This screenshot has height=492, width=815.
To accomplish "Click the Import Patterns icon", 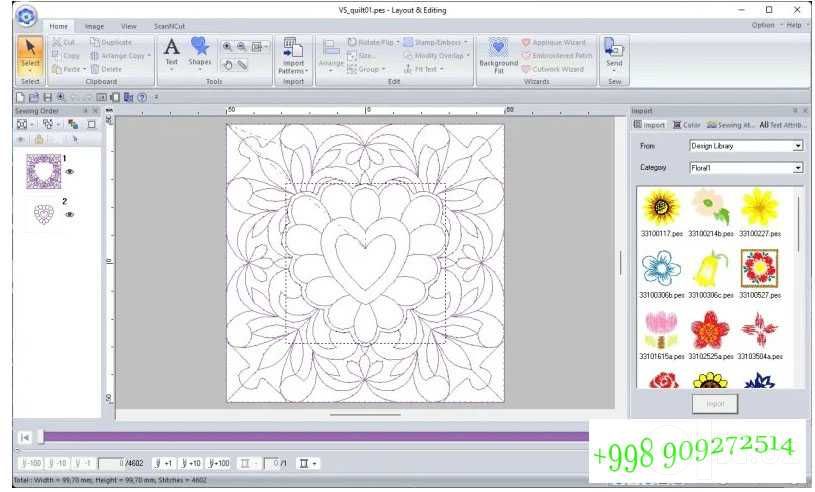I will (x=293, y=56).
